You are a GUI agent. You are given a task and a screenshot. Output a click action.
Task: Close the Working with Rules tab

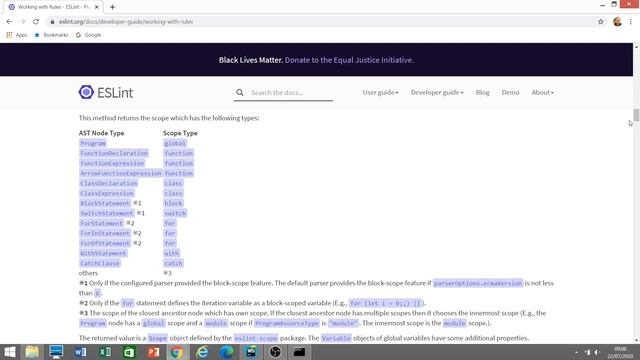coord(97,7)
